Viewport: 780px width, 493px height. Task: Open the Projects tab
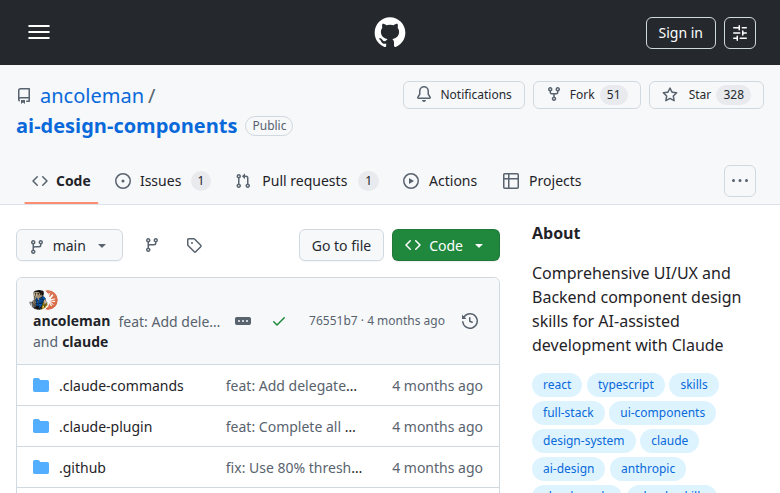(x=542, y=181)
